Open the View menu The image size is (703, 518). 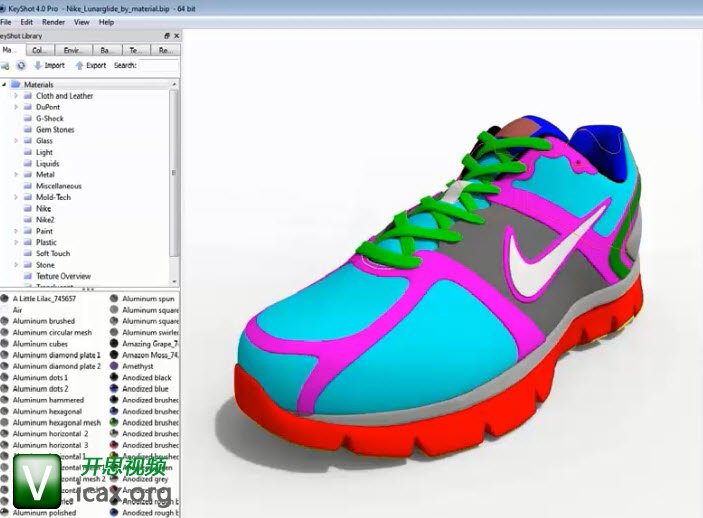coord(81,21)
